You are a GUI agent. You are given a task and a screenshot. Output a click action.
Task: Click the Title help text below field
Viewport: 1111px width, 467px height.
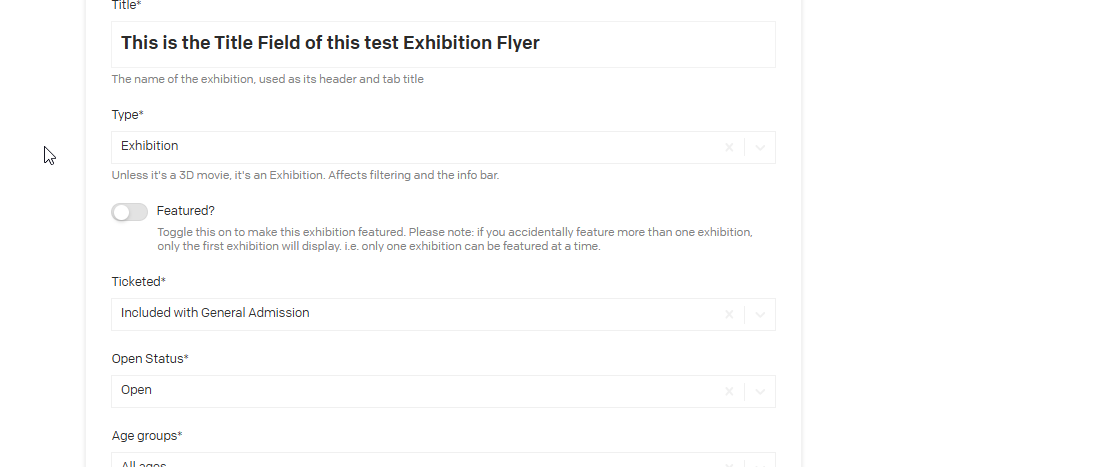coord(267,79)
